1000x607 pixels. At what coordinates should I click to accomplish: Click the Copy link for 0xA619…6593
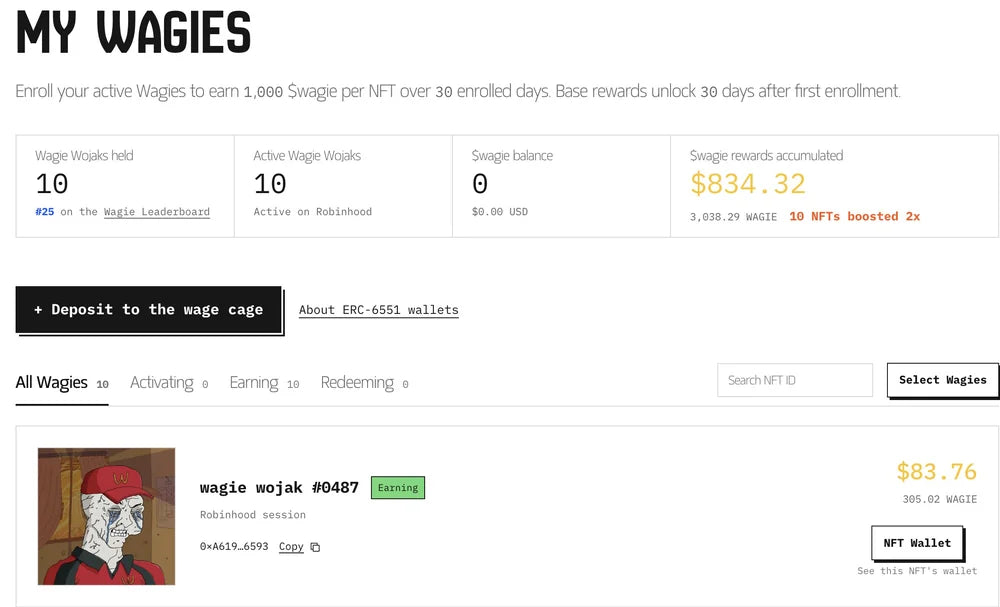coord(291,546)
